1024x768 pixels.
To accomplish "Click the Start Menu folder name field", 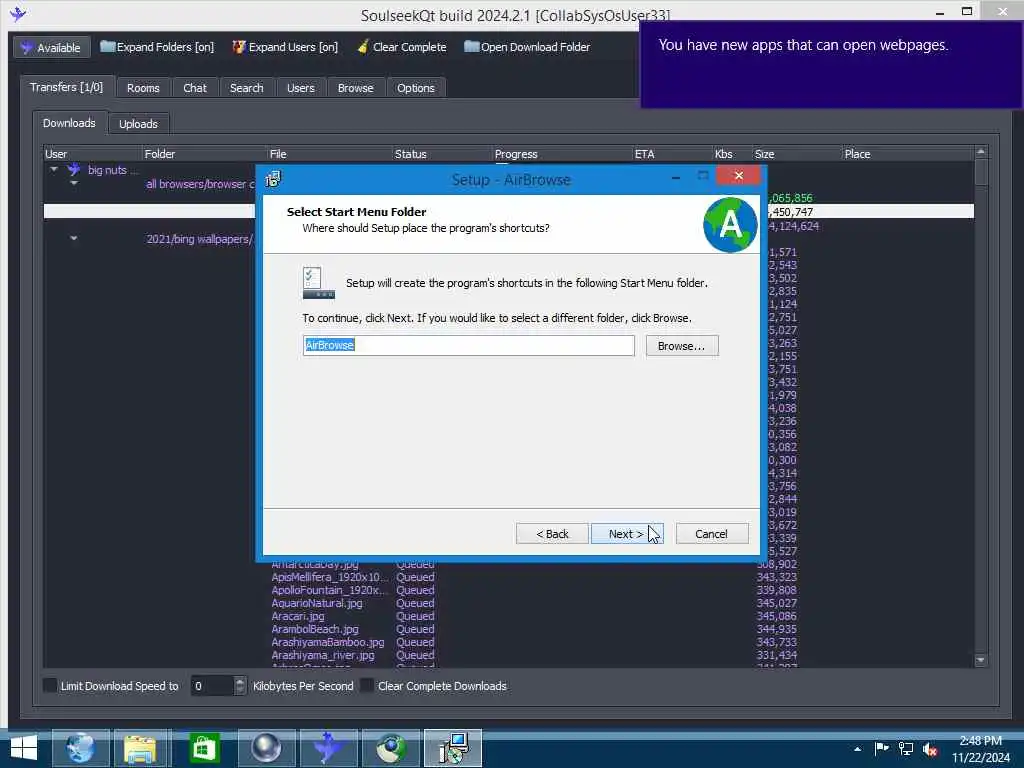I will tap(468, 345).
